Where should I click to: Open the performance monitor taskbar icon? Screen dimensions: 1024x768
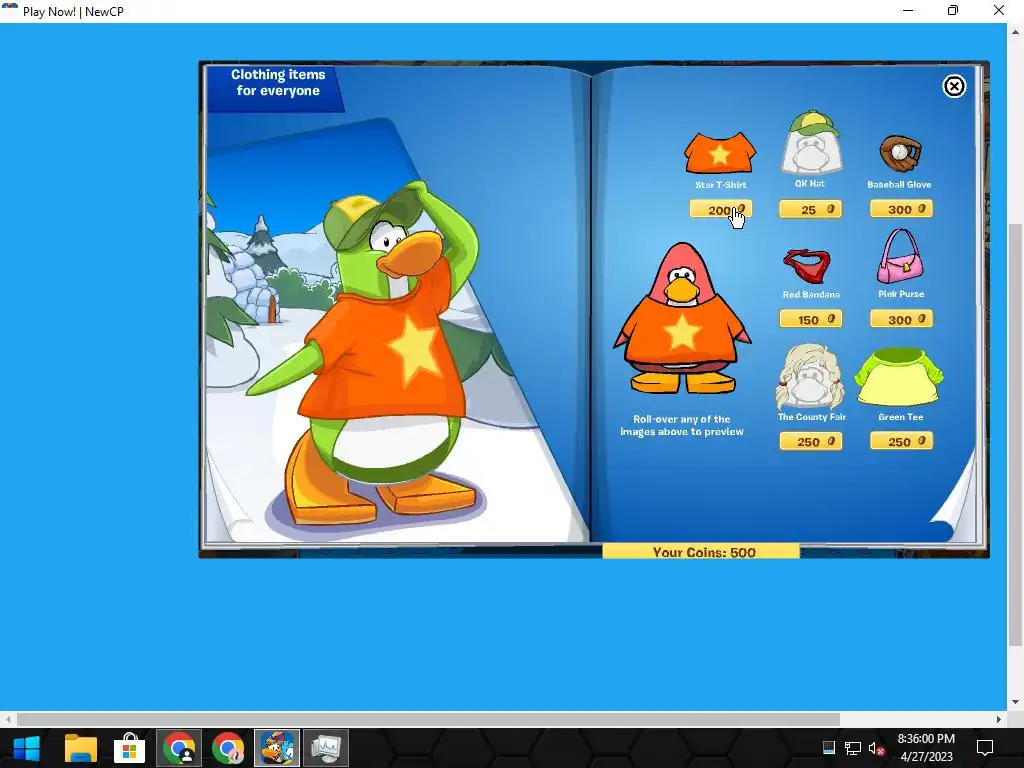click(x=326, y=748)
